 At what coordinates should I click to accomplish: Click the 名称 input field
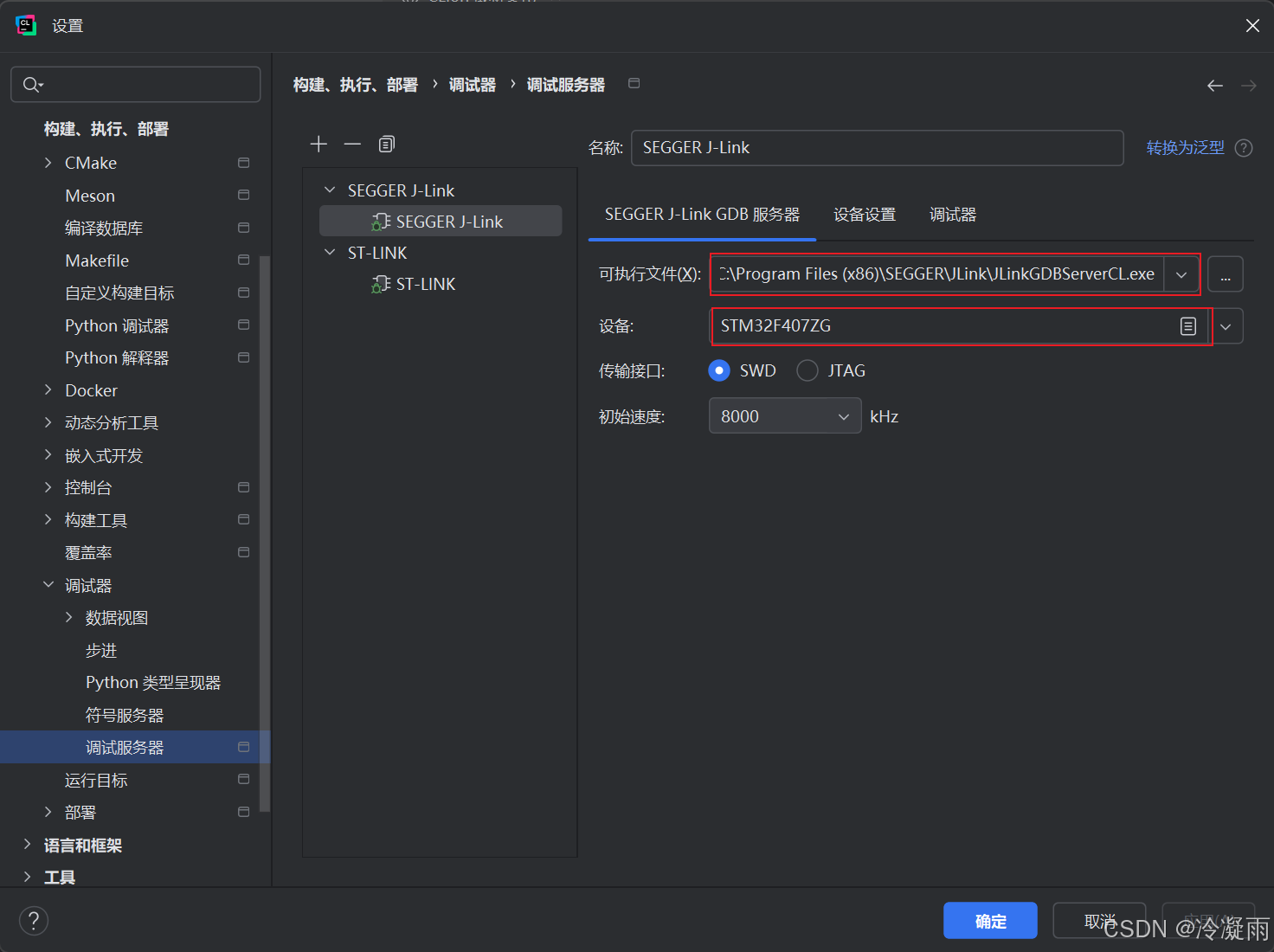point(878,148)
